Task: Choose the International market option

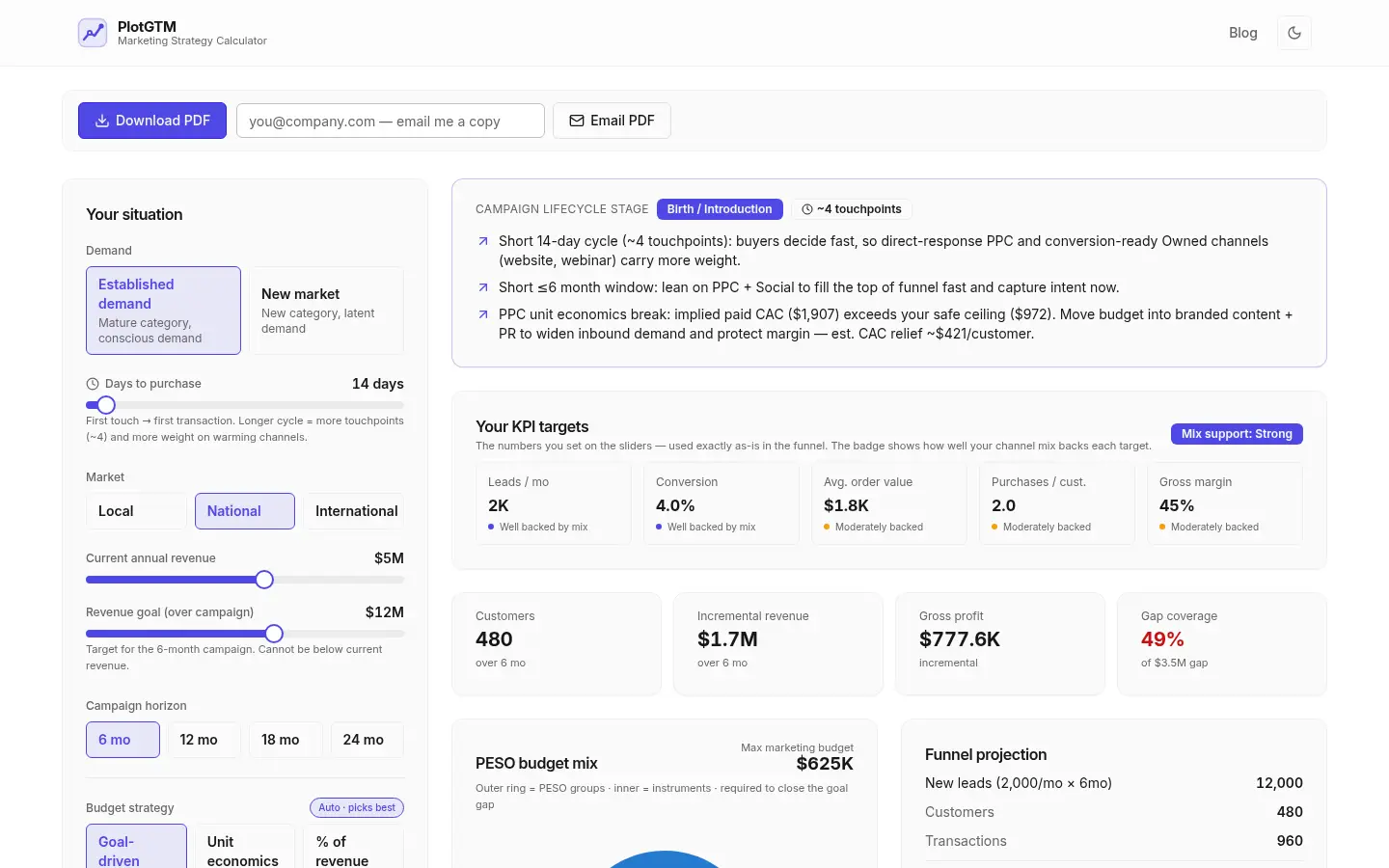Action: [353, 511]
